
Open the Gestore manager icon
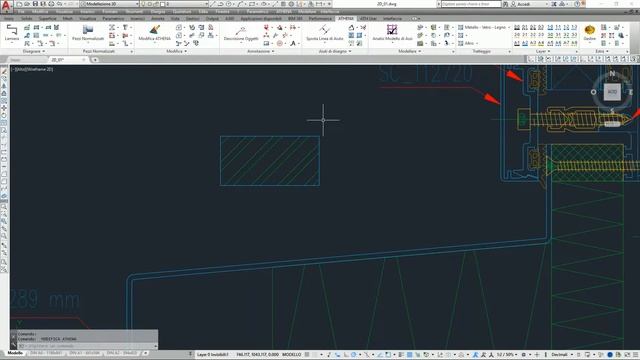click(589, 33)
